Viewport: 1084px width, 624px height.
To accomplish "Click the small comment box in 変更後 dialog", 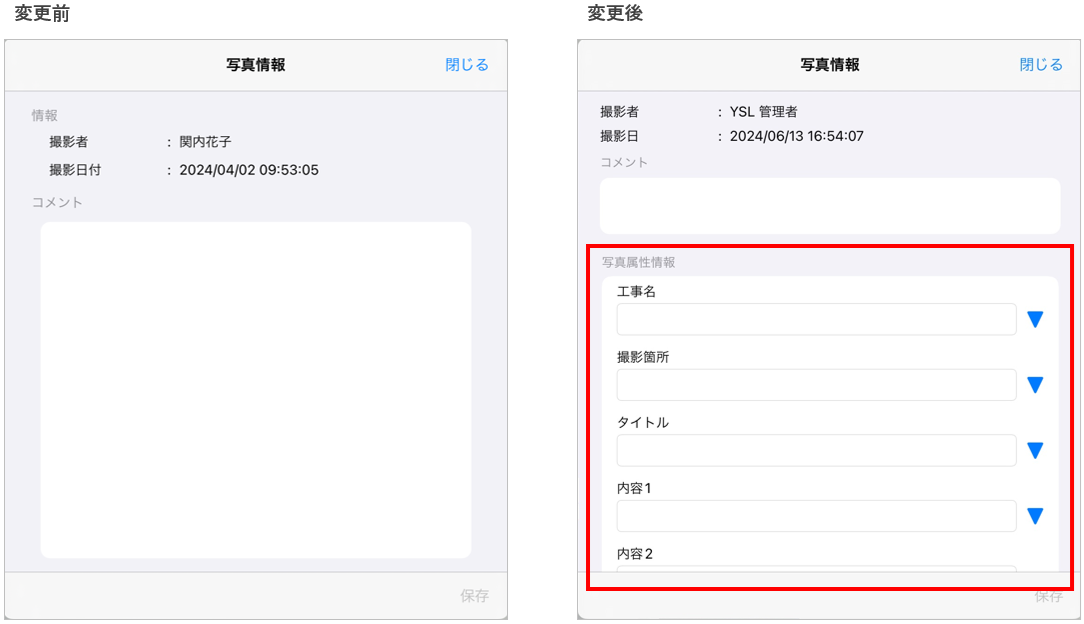I will point(830,206).
